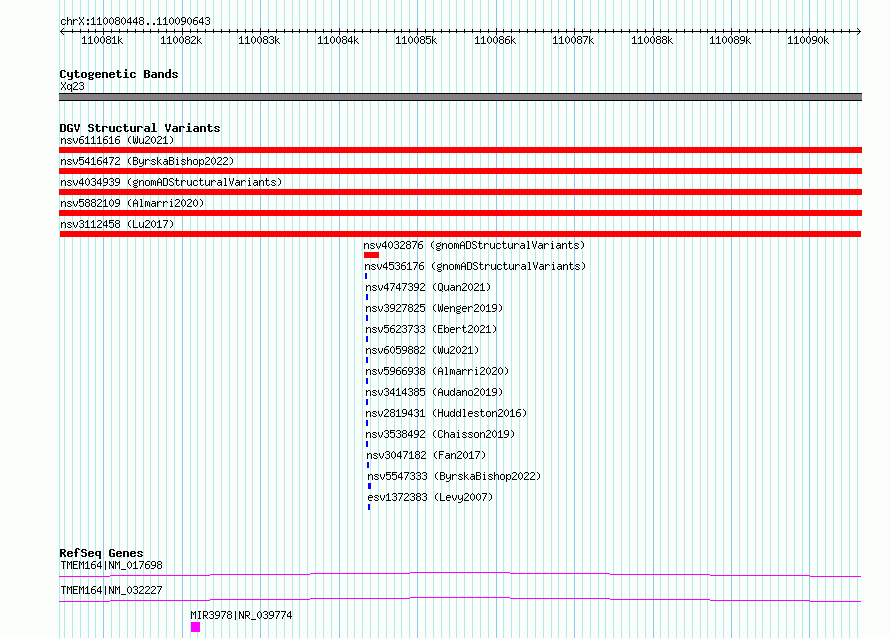Click magenta MIR3978 gene box
890x638 pixels.
pyautogui.click(x=195, y=627)
